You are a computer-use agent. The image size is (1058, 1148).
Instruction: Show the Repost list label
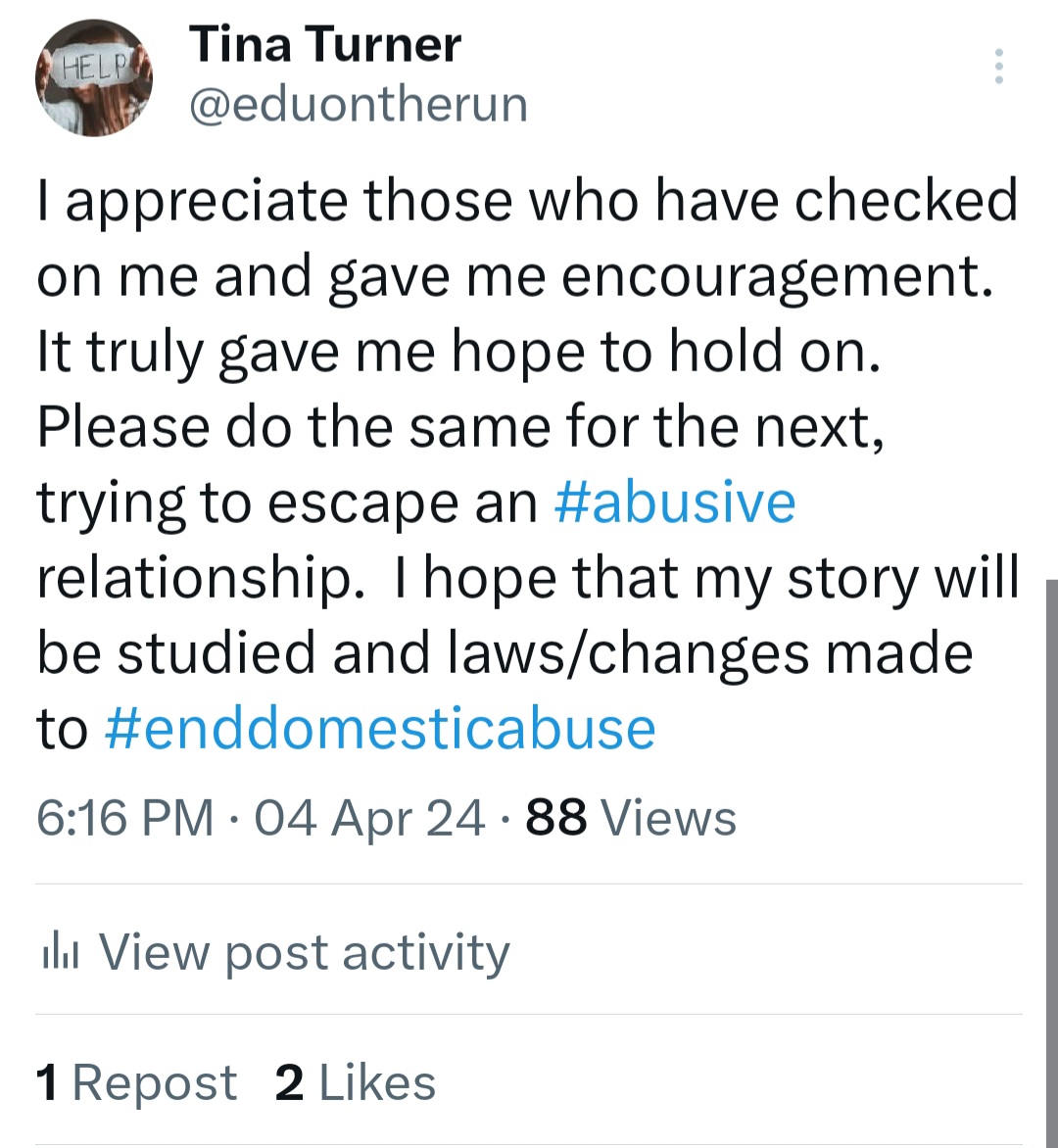pos(154,1083)
